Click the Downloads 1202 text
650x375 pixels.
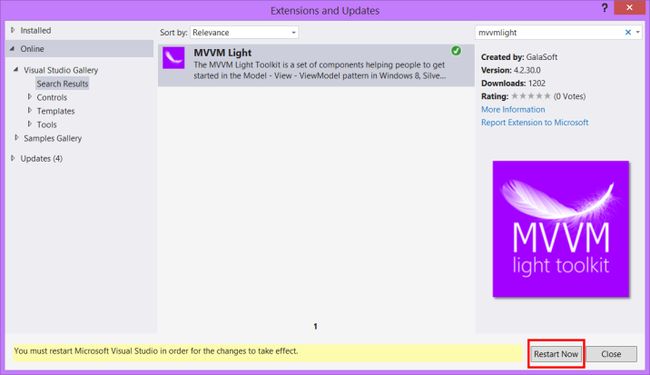click(x=513, y=83)
